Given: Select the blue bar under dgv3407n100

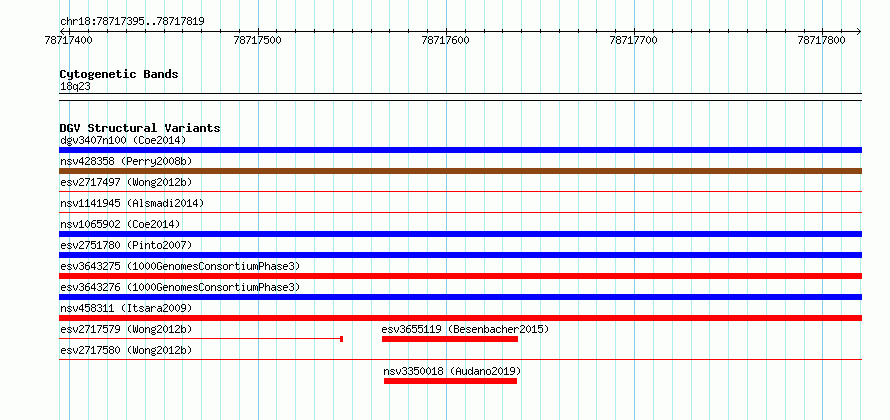Looking at the screenshot, I should click(460, 150).
